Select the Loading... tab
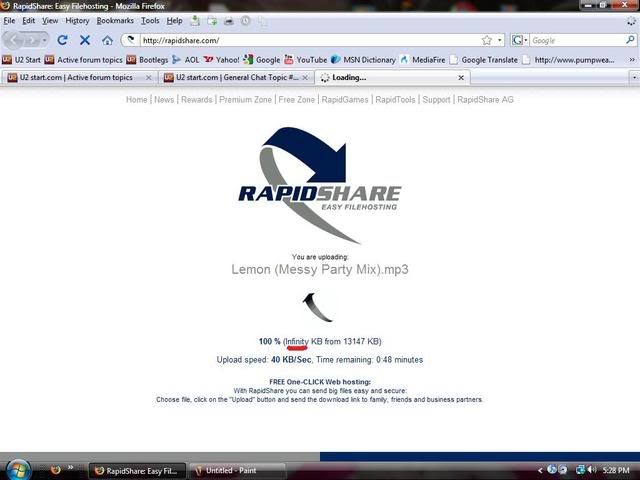This screenshot has height=480, width=640. 392,77
